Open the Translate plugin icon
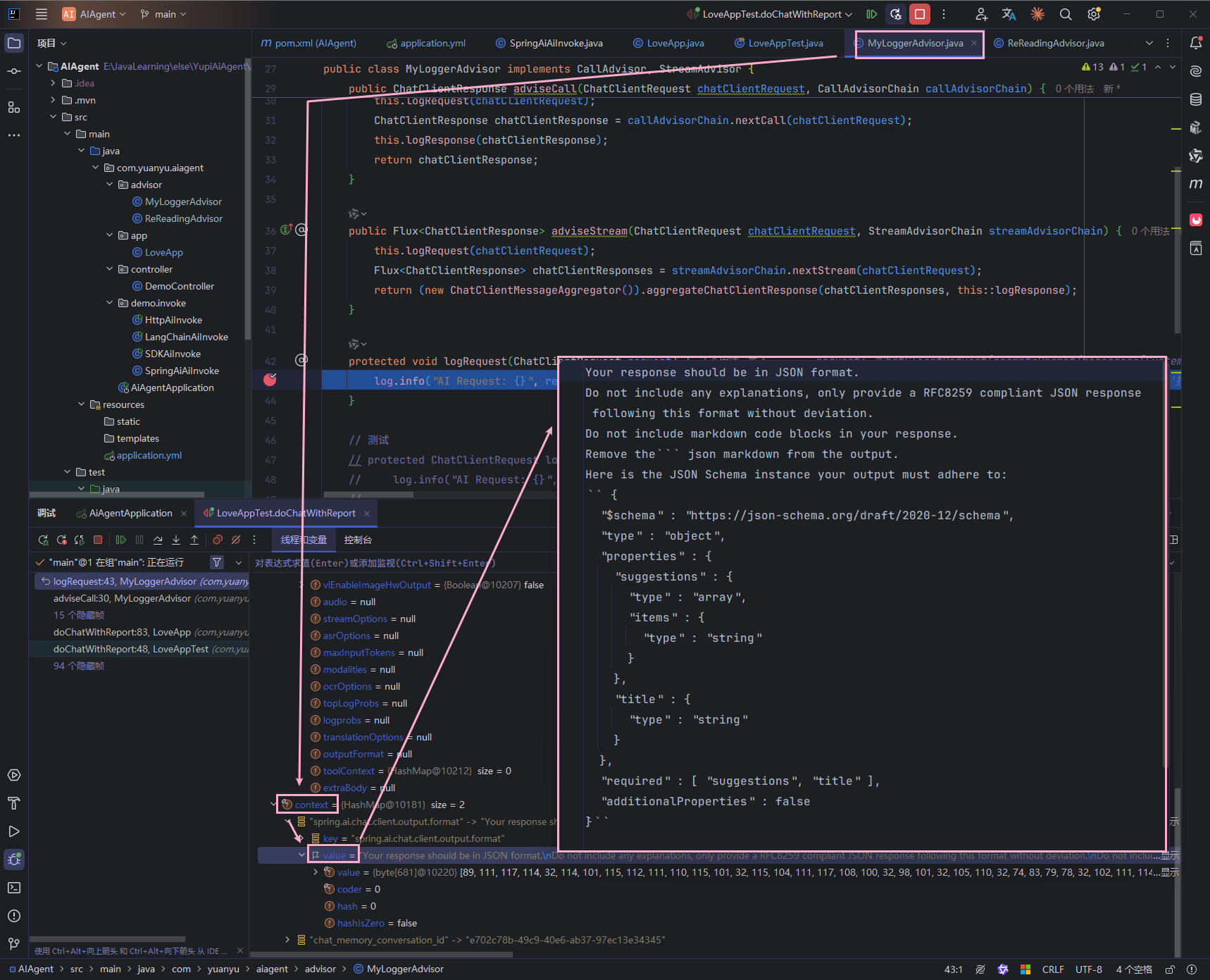The height and width of the screenshot is (980, 1210). tap(1009, 14)
